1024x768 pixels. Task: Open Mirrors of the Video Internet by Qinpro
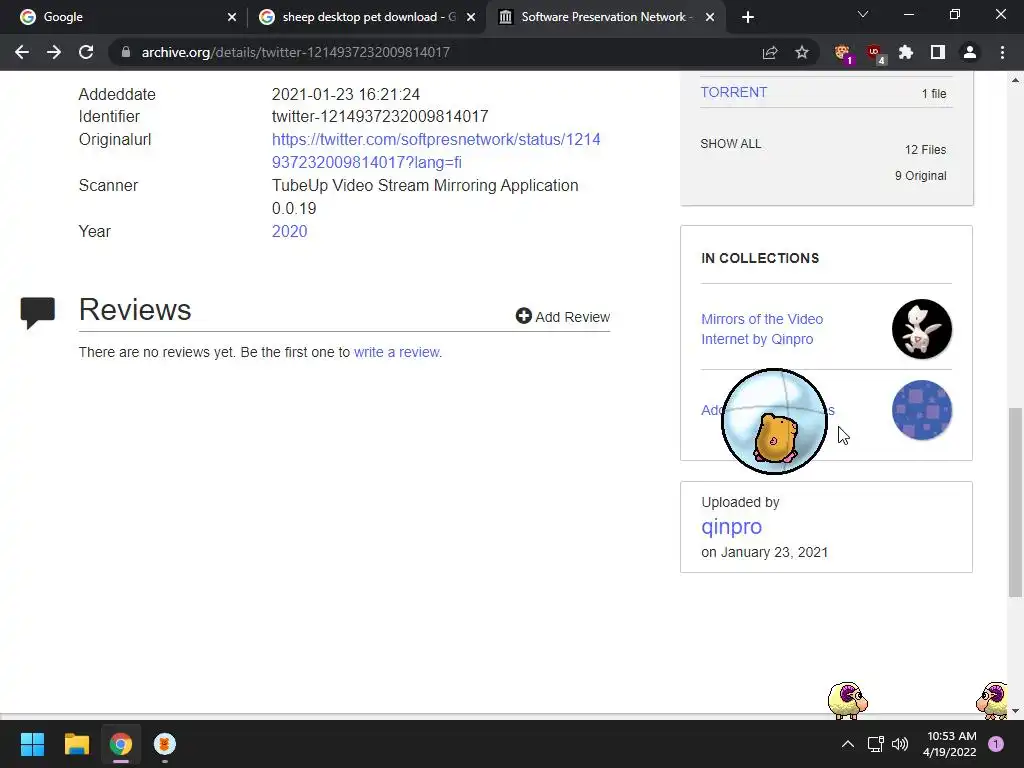pos(761,329)
